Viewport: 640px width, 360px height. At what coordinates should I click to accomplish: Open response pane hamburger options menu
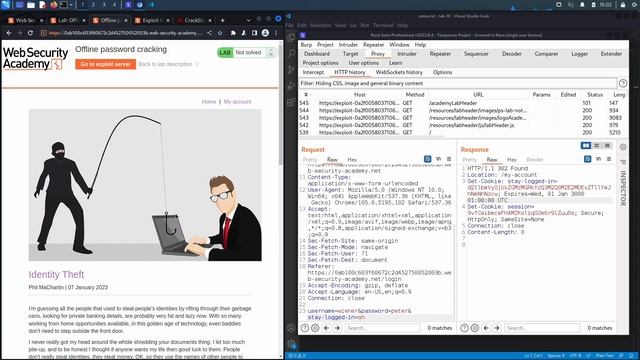[x=609, y=159]
